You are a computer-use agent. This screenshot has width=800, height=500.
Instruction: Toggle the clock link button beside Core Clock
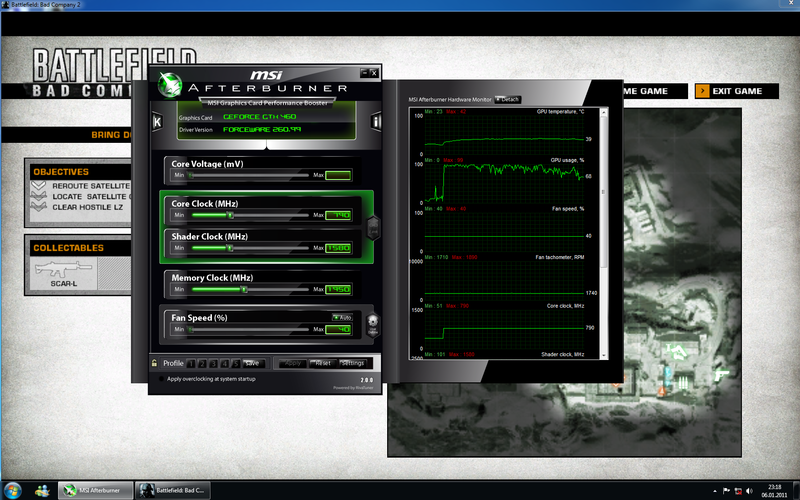[373, 227]
